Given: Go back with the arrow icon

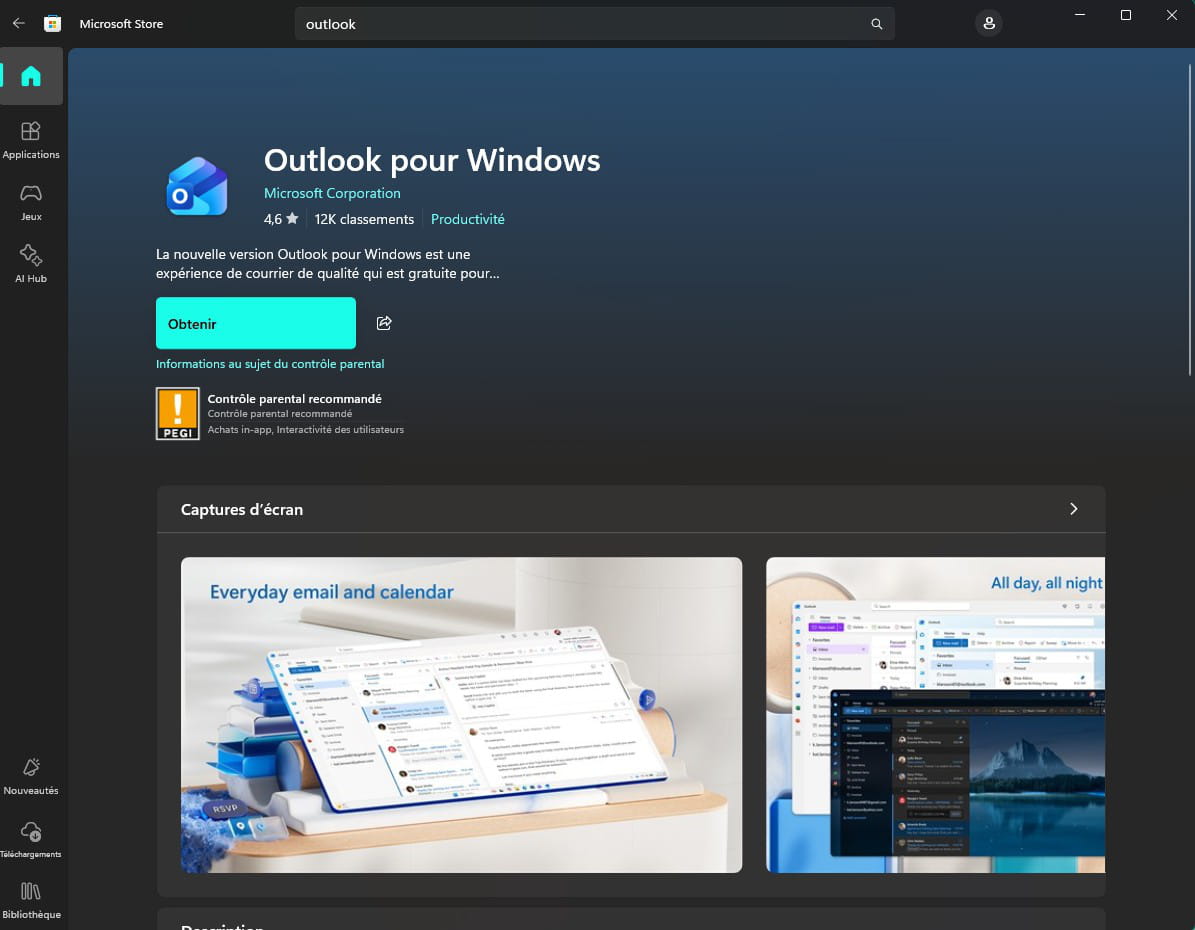Looking at the screenshot, I should (x=18, y=24).
